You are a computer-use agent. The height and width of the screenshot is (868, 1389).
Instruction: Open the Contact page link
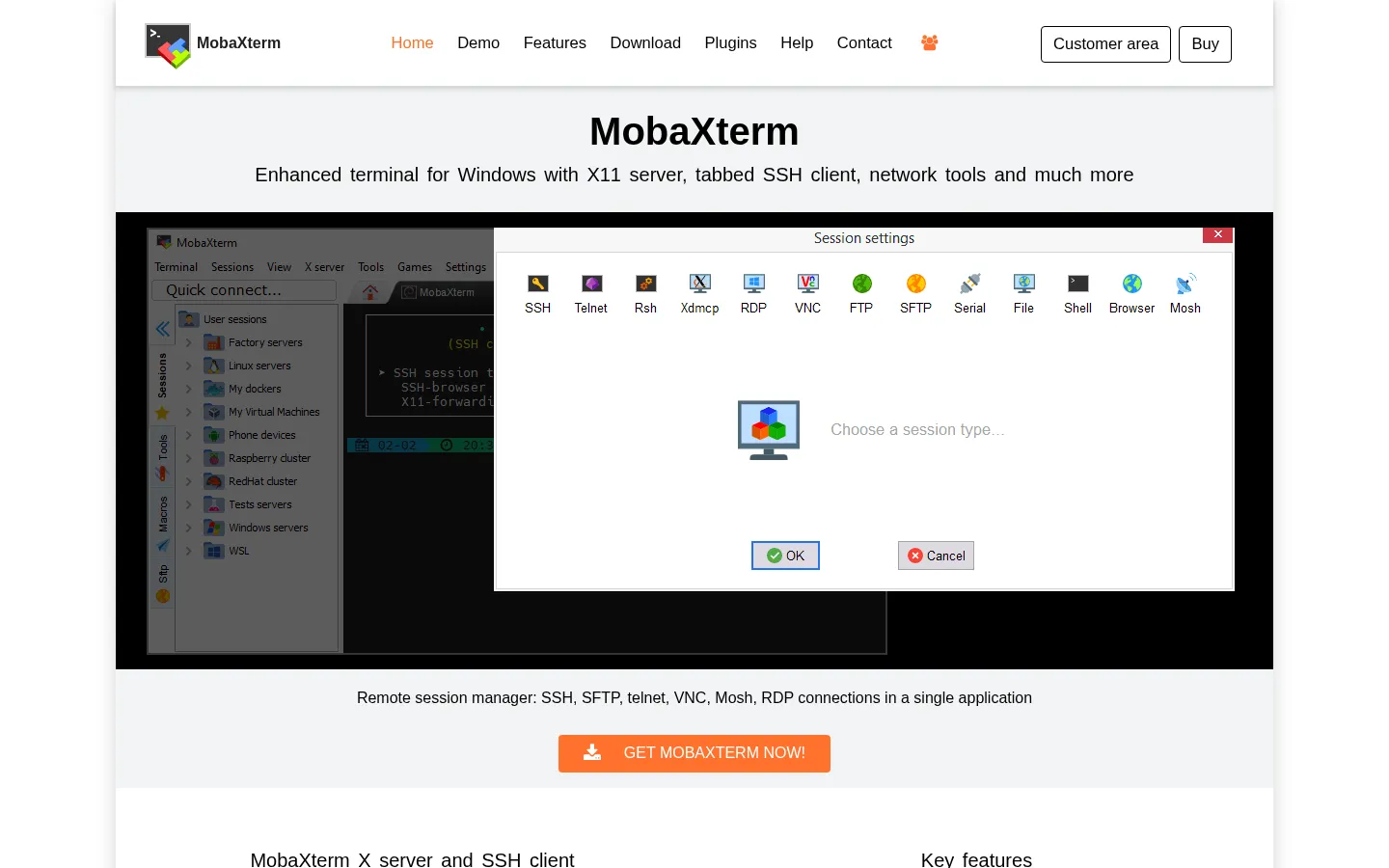[x=864, y=42]
